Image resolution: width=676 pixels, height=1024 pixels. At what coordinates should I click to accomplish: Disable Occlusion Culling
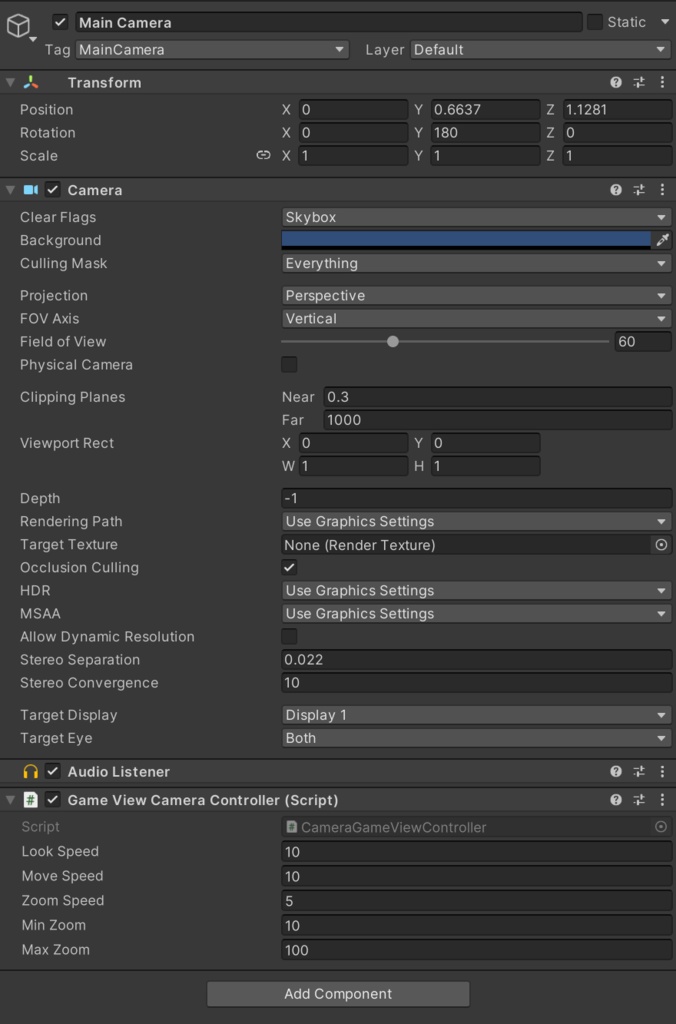pyautogui.click(x=289, y=567)
